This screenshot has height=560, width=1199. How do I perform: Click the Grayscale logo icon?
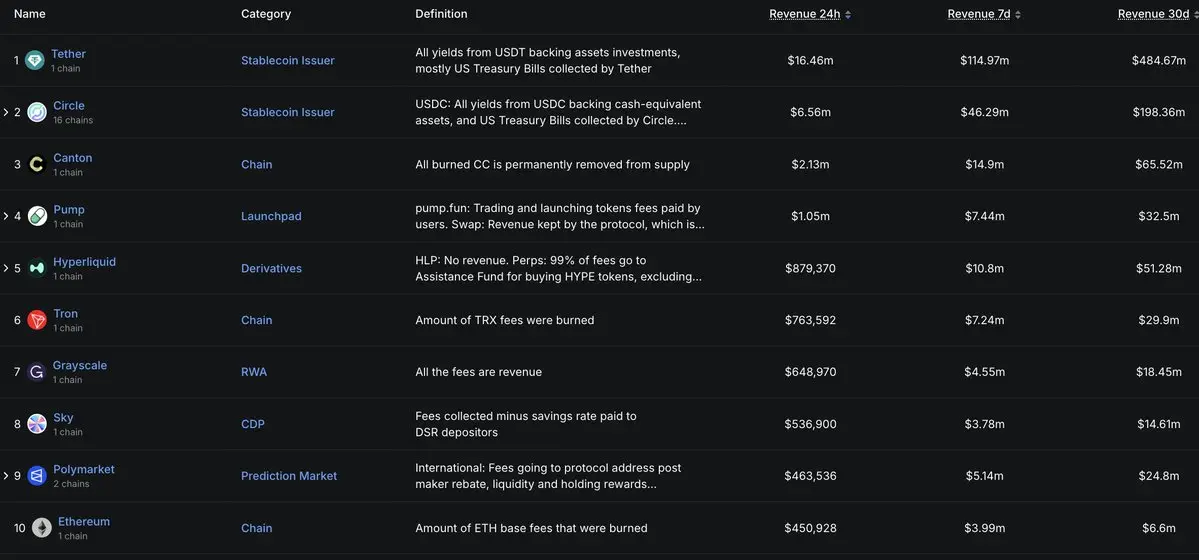click(x=37, y=372)
